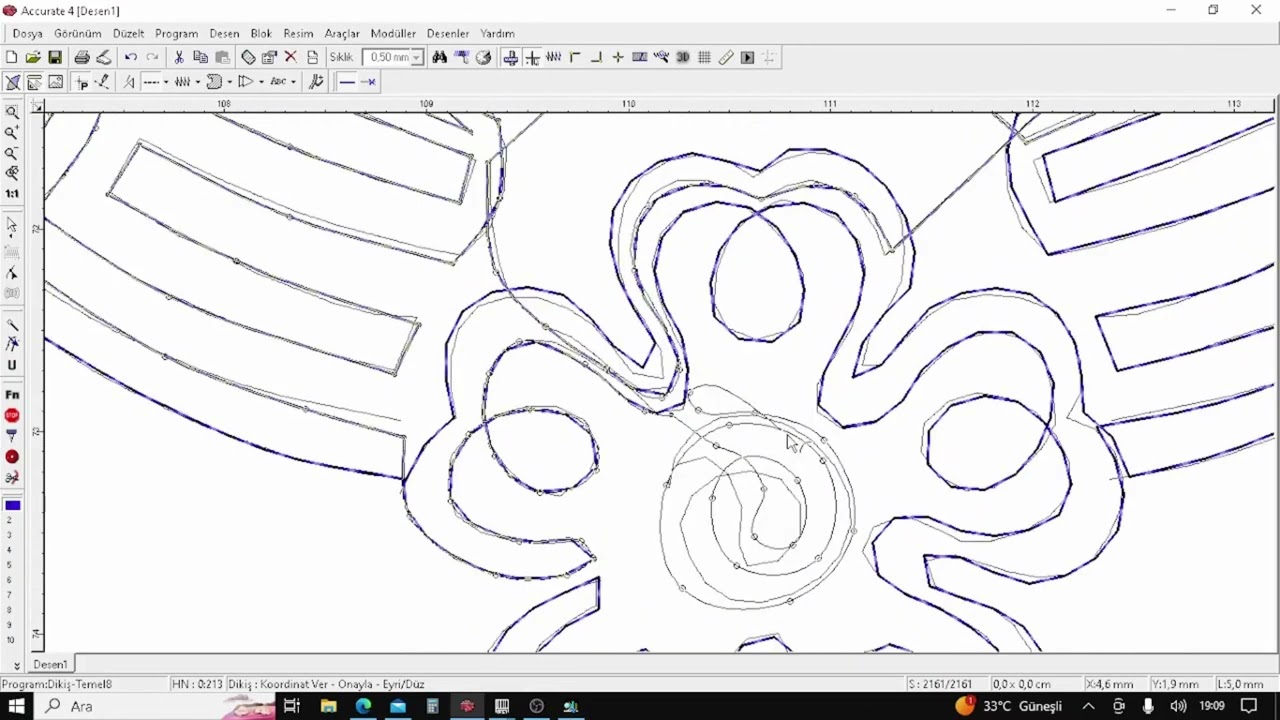Switch to the Desen1 tab
Screen dimensions: 1280x720
click(x=51, y=664)
